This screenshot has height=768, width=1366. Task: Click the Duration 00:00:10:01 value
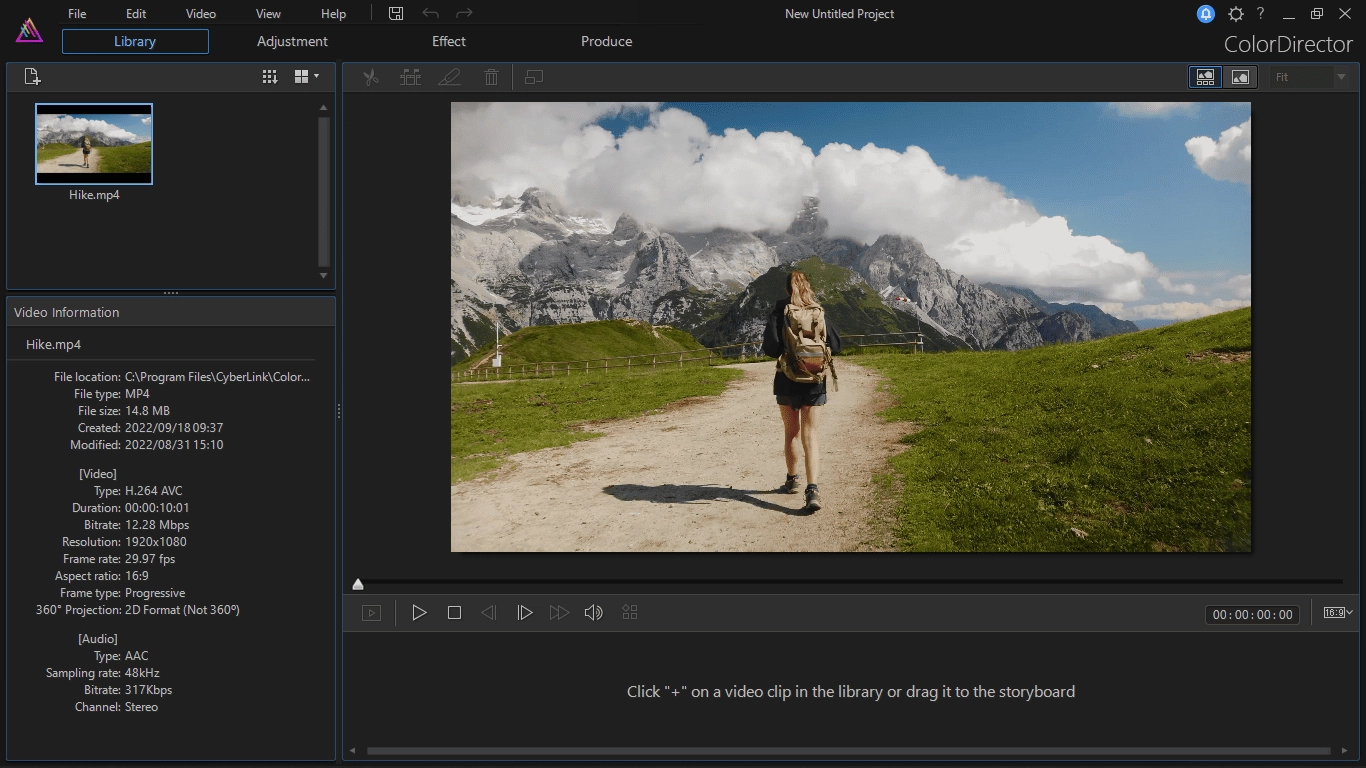coord(157,508)
